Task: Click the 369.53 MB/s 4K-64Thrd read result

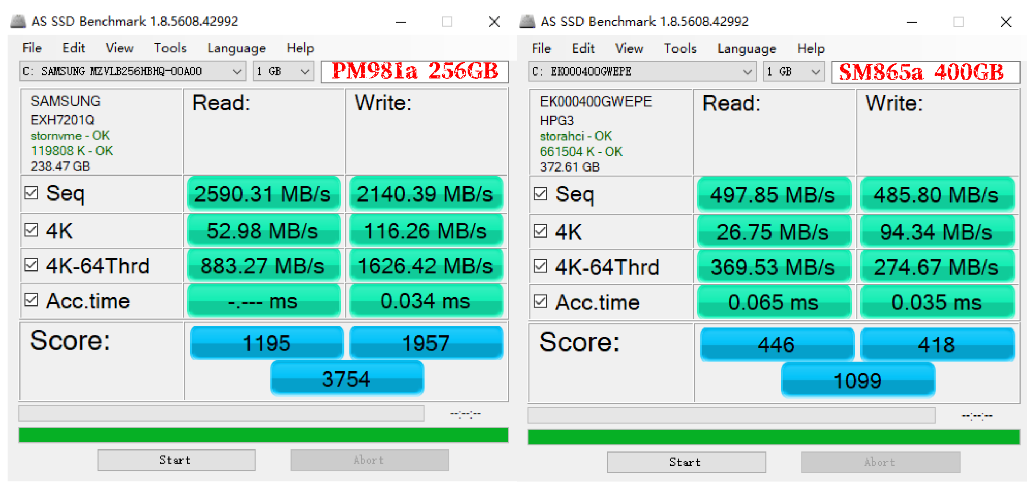Action: tap(774, 267)
